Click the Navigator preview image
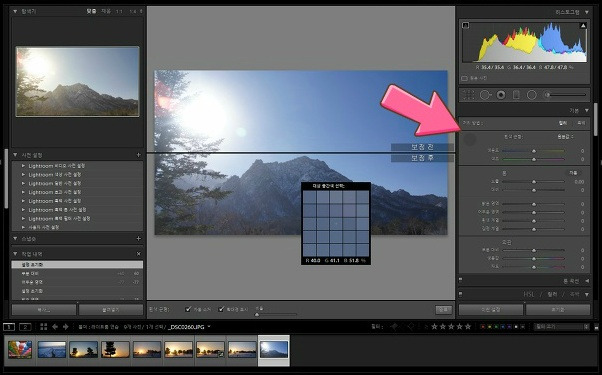 78,81
